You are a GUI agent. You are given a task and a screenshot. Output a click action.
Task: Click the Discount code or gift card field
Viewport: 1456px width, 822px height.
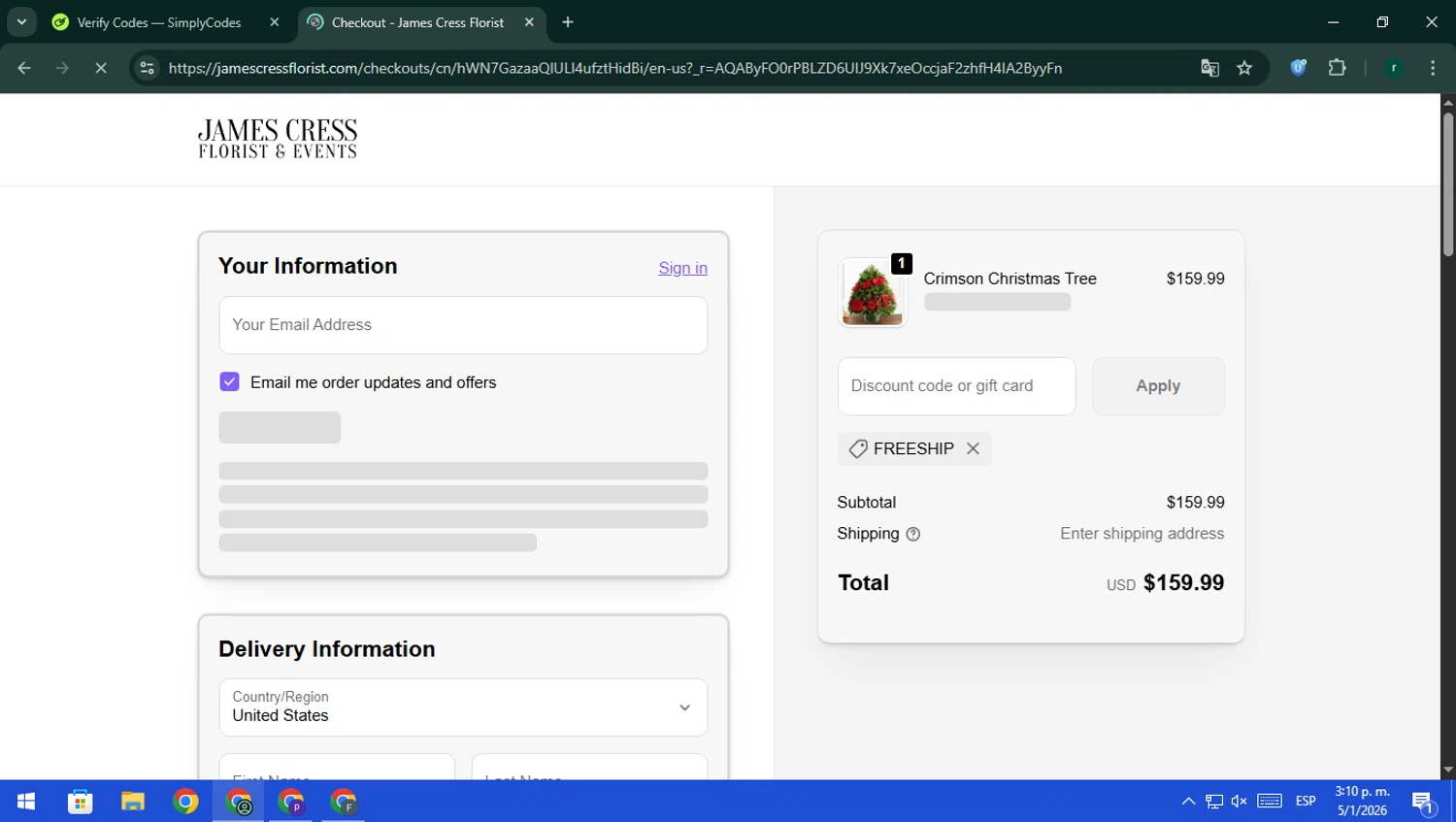[956, 386]
